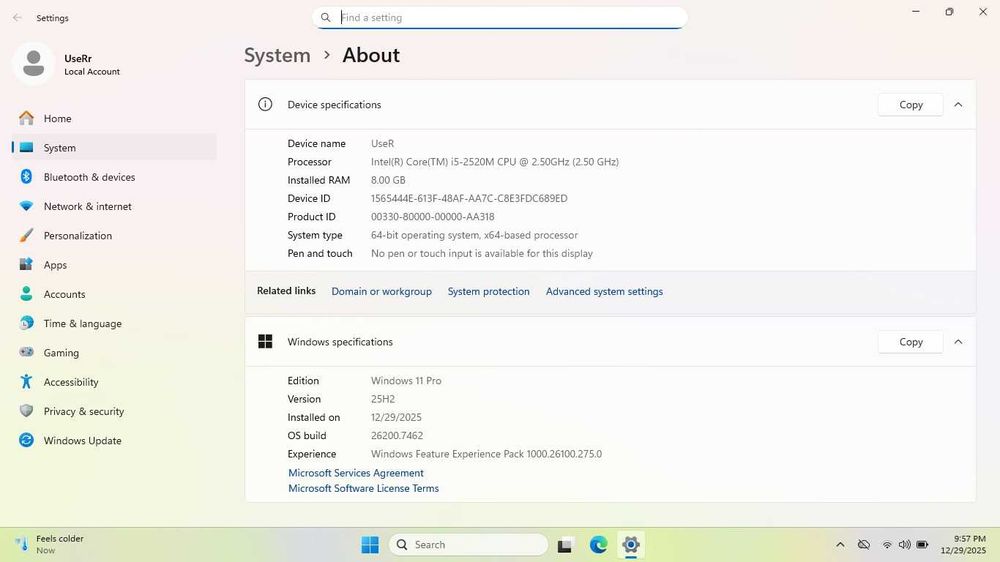Click the back arrow beside the Settings title

[x=17, y=18]
